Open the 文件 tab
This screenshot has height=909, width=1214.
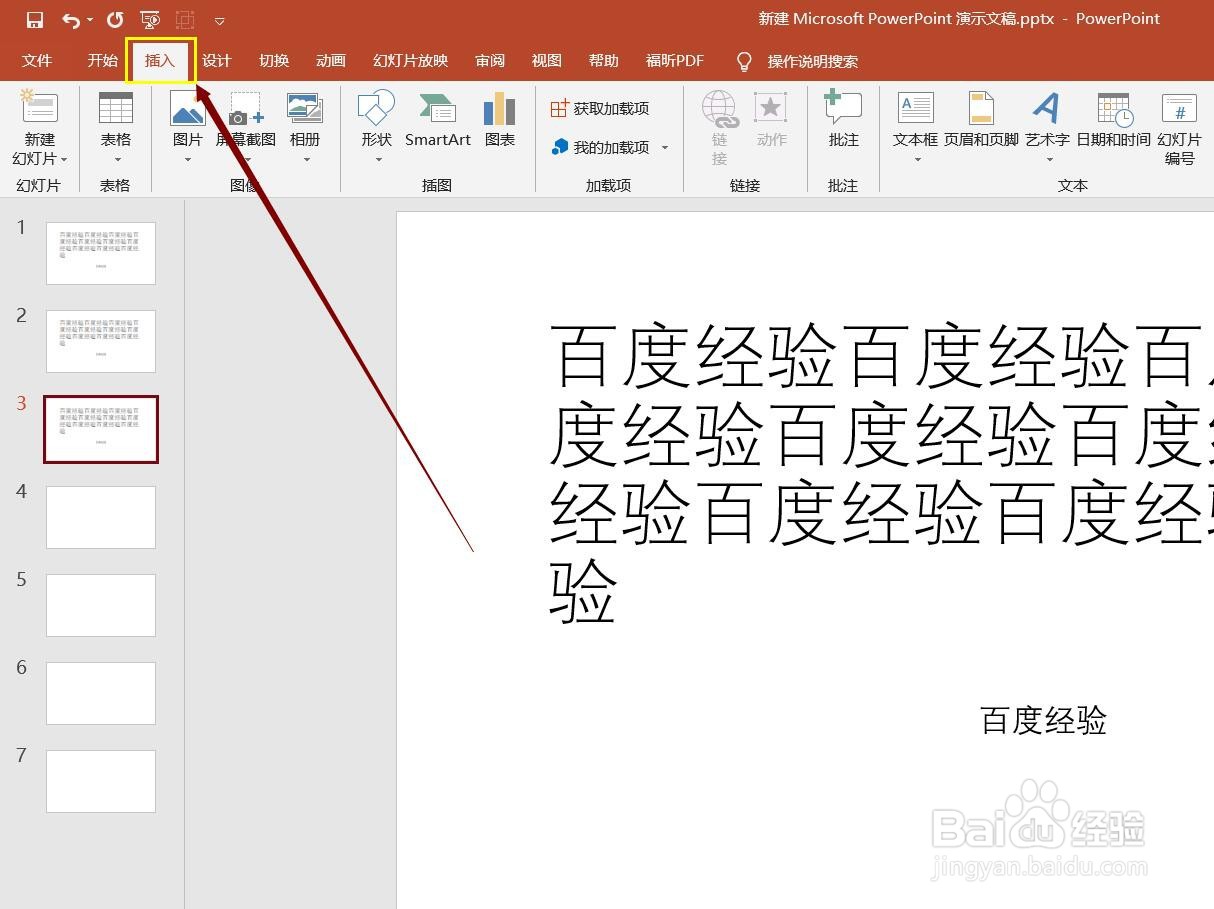37,61
